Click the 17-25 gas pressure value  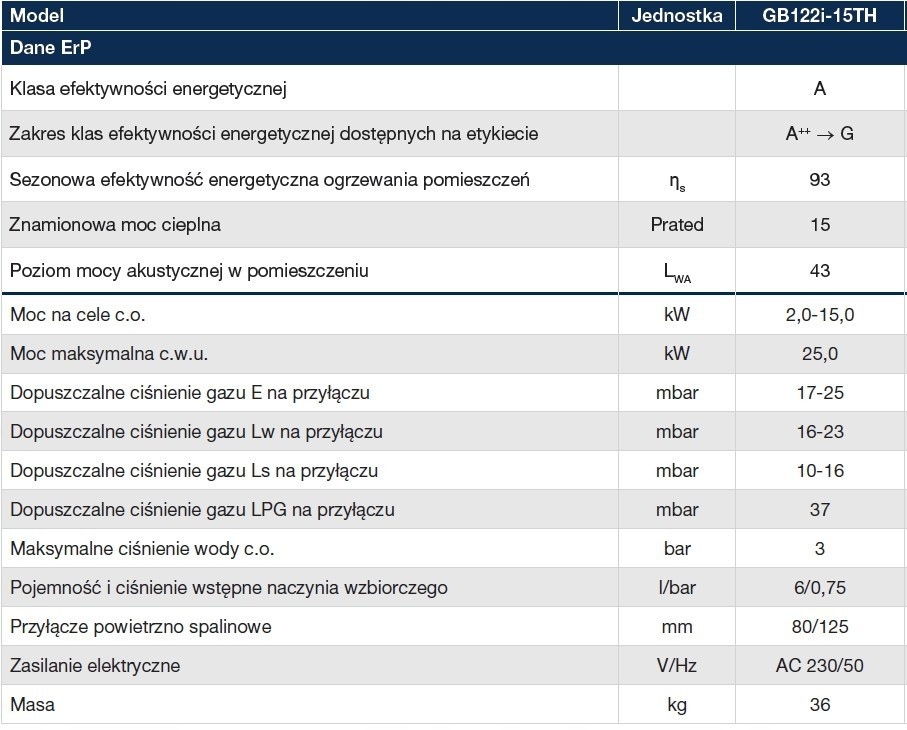pos(820,393)
